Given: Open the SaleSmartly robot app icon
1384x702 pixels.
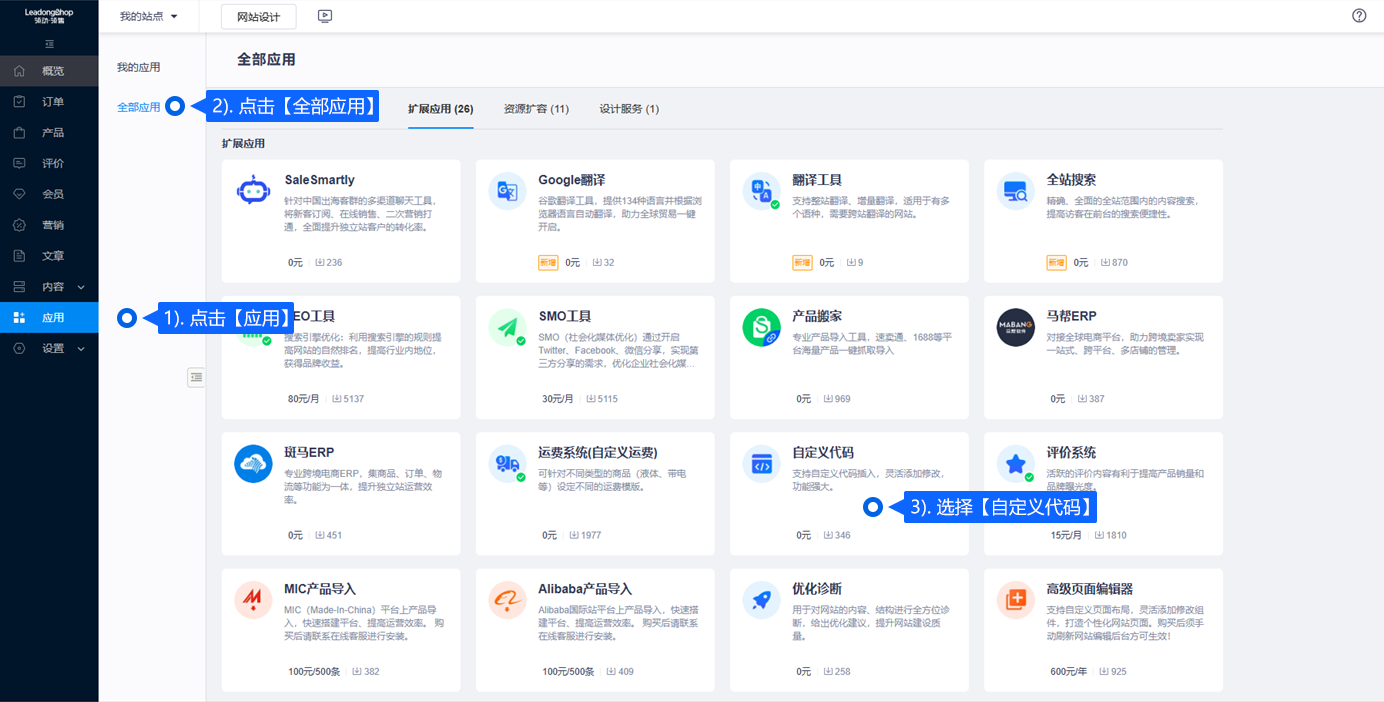Looking at the screenshot, I should click(254, 191).
